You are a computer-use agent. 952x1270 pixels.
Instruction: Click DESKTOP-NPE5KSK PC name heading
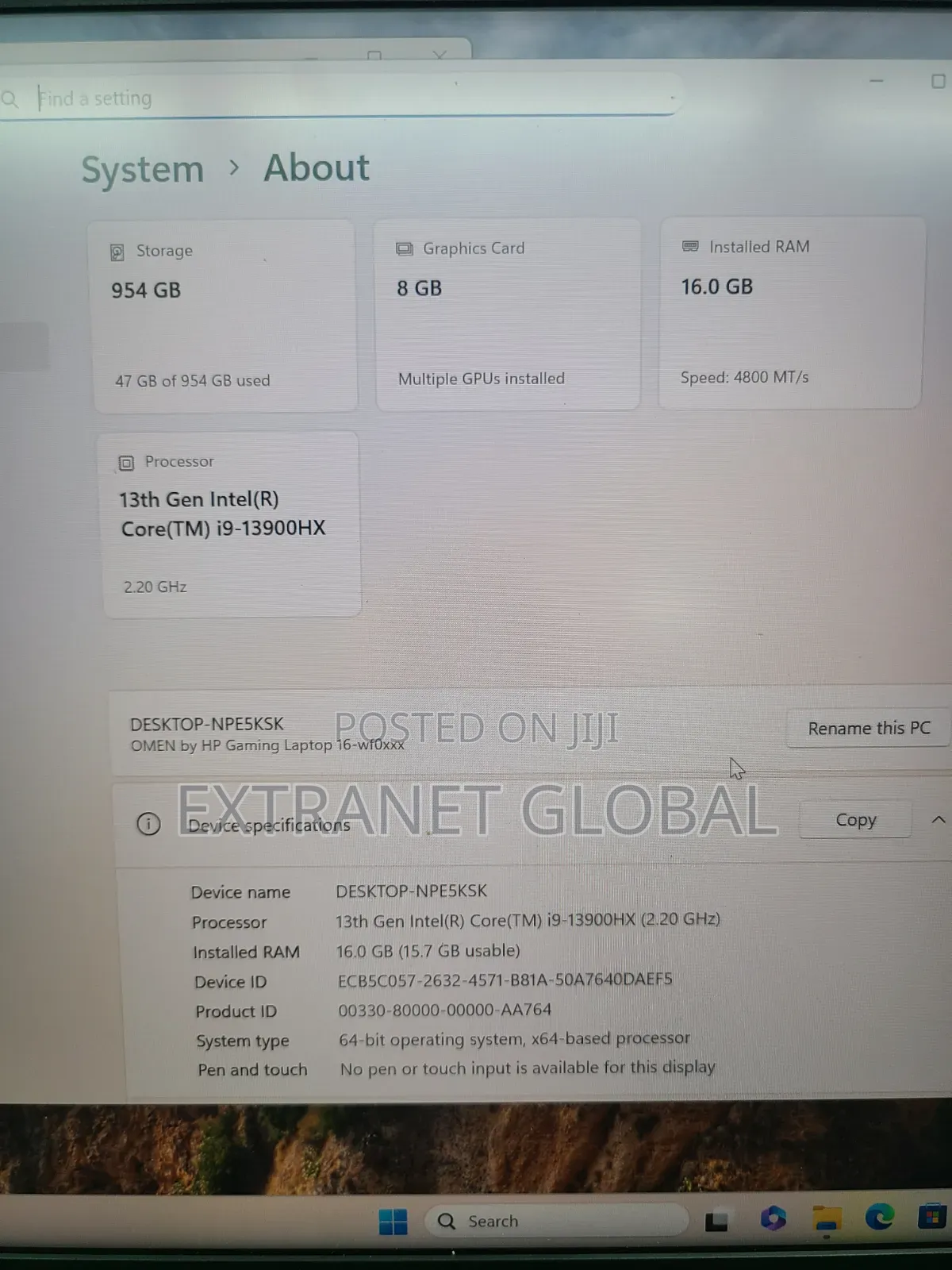[207, 724]
